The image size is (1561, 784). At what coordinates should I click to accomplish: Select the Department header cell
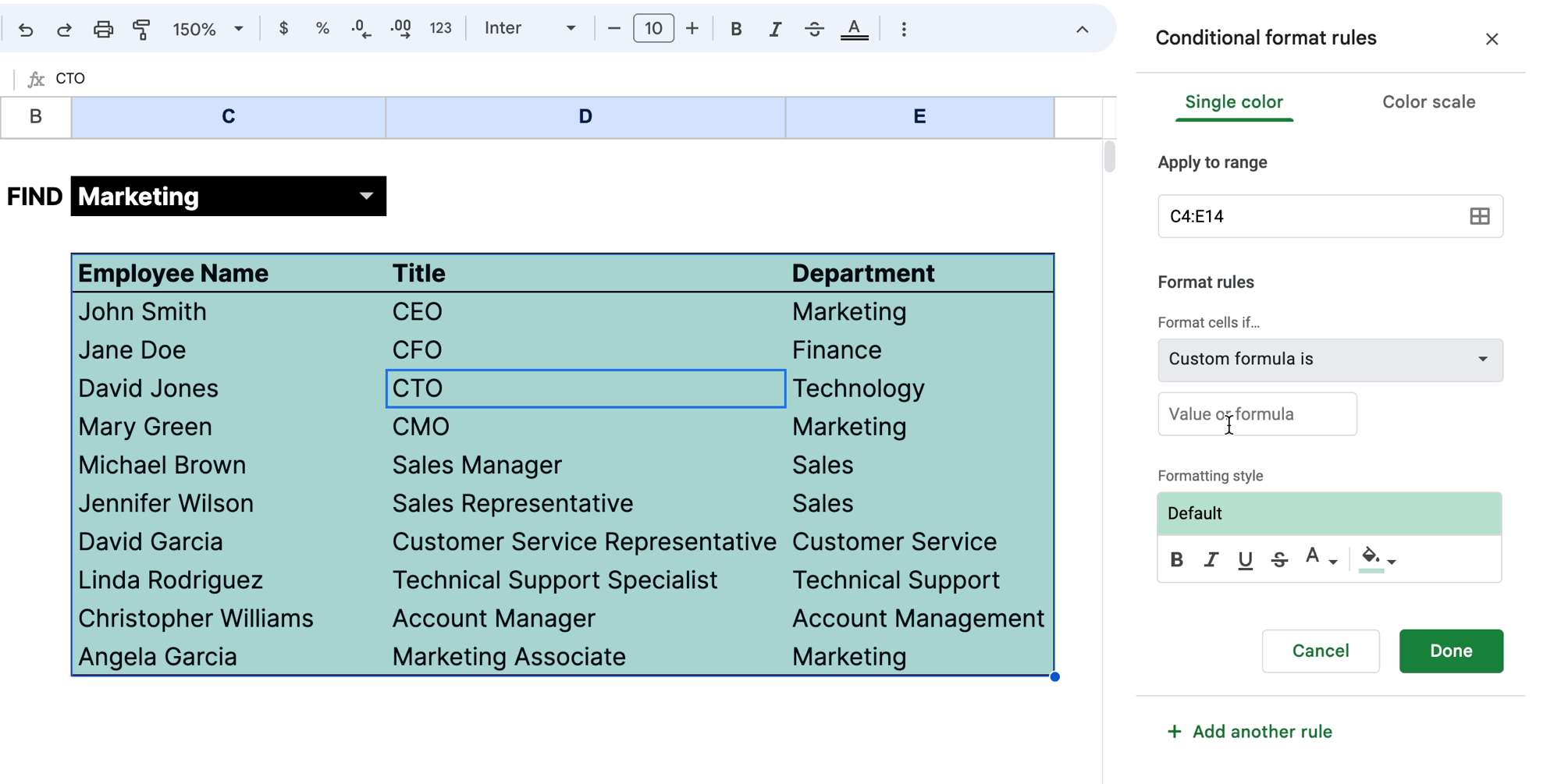tap(919, 273)
